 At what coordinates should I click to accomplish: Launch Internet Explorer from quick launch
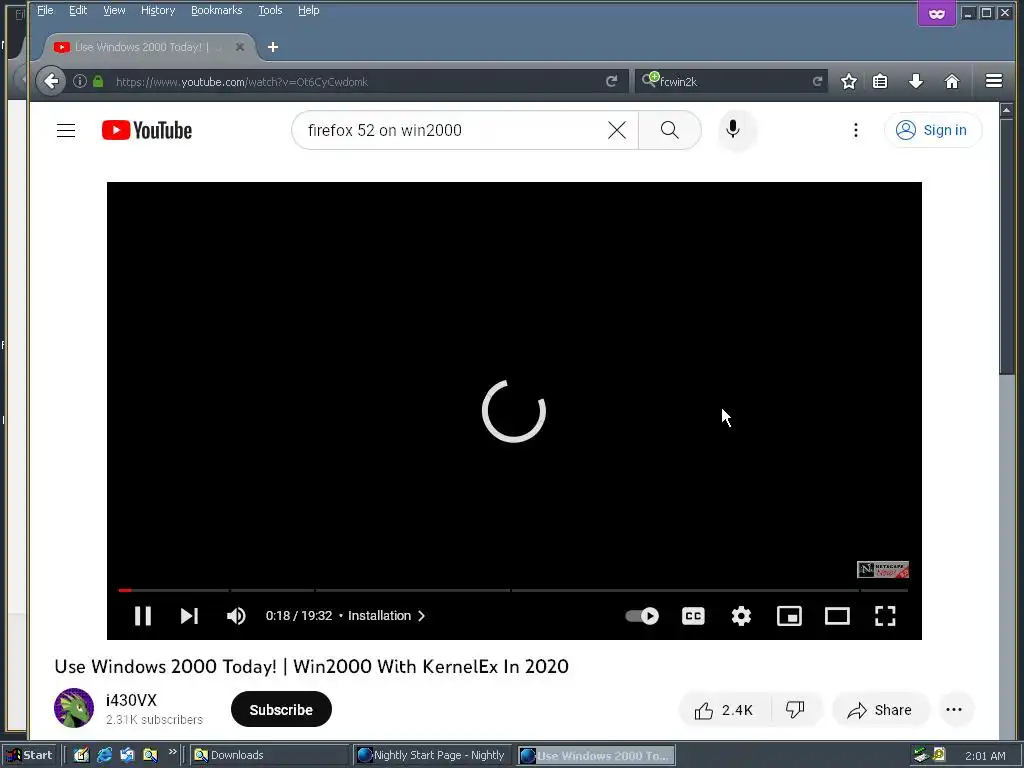(104, 755)
